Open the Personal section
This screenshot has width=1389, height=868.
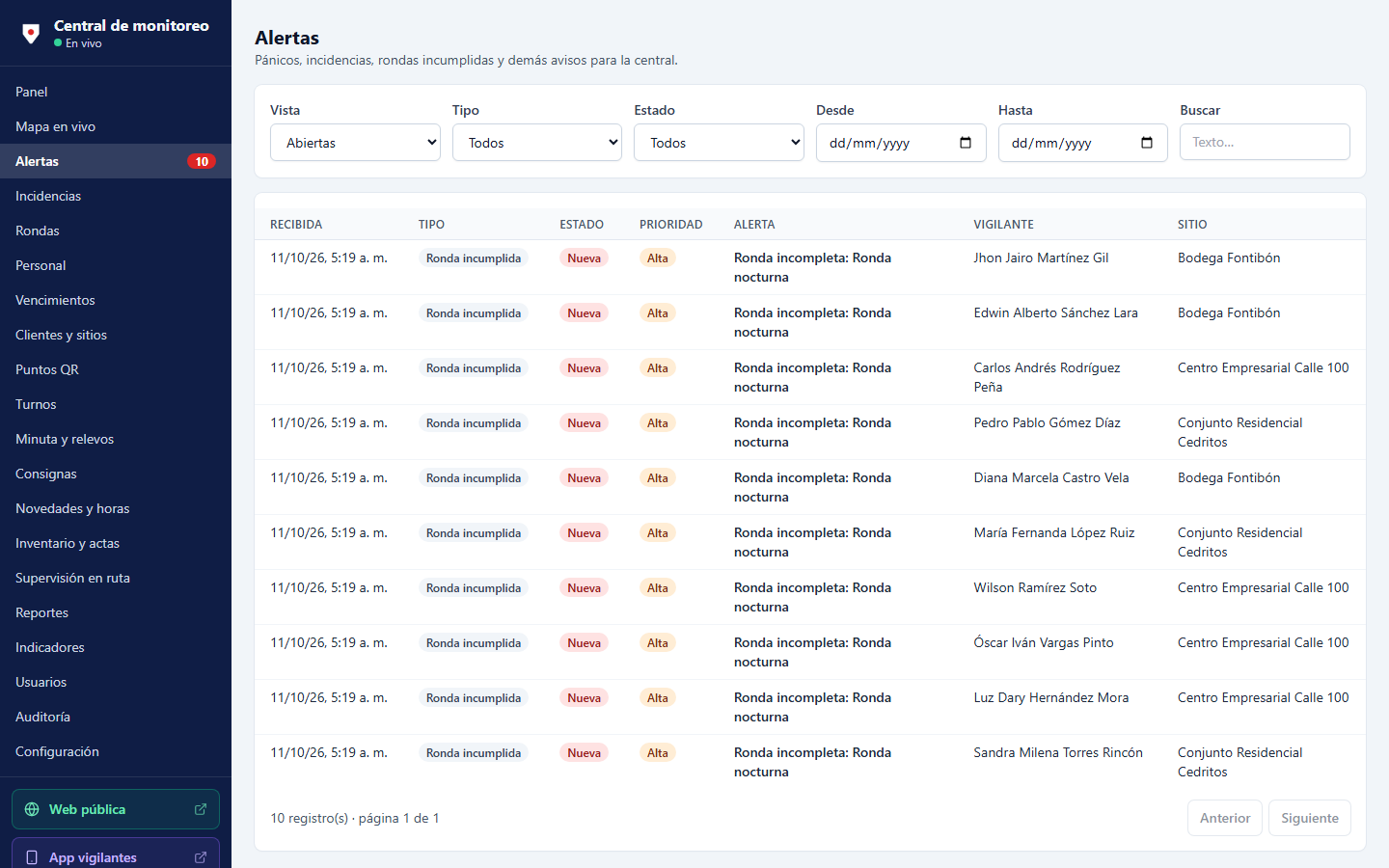tap(116, 265)
